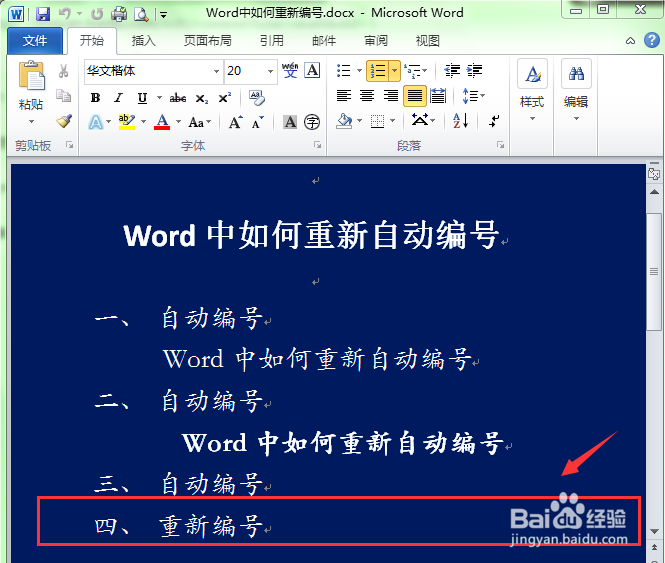Screen dimensions: 665x563
Task: Toggle Superscript formatting
Action: (224, 98)
